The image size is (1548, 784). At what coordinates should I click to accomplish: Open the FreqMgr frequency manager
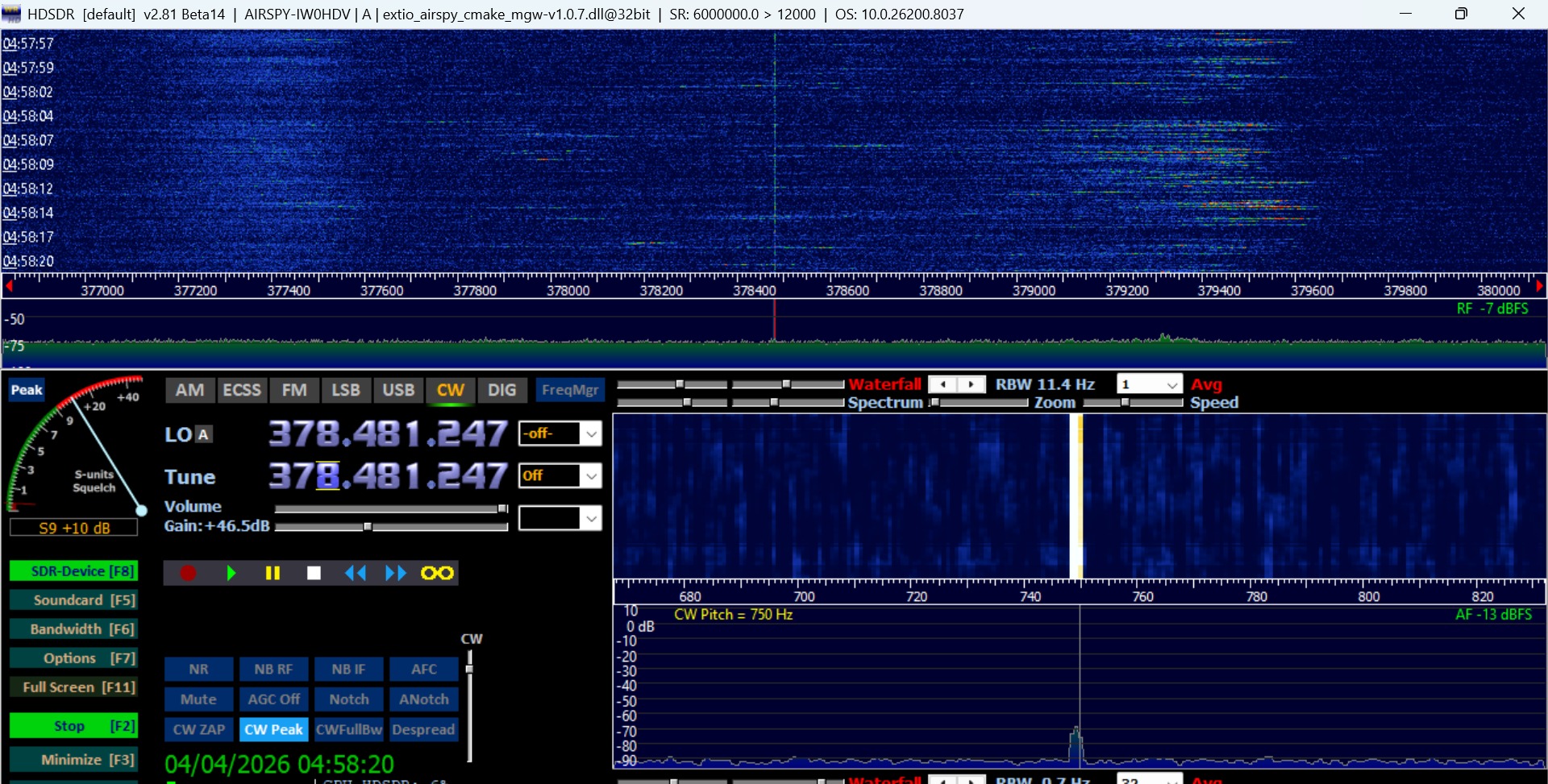click(570, 390)
